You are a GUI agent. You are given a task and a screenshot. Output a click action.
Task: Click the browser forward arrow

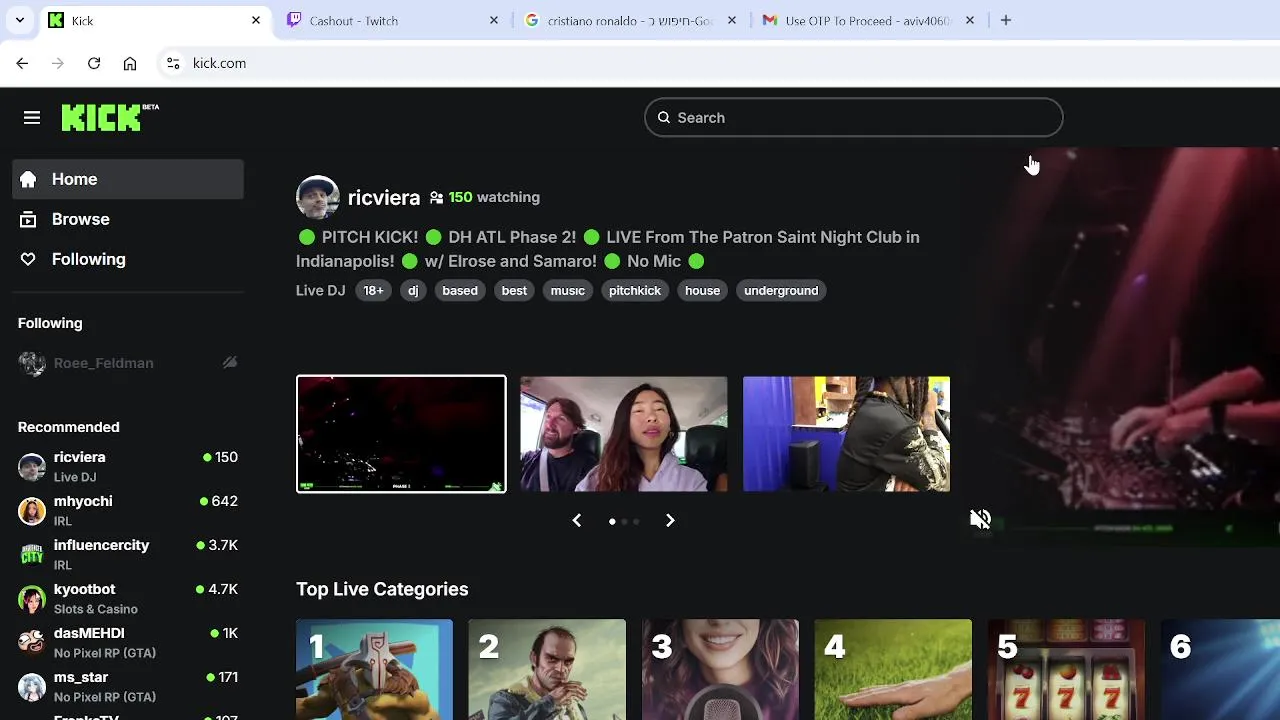tap(58, 63)
